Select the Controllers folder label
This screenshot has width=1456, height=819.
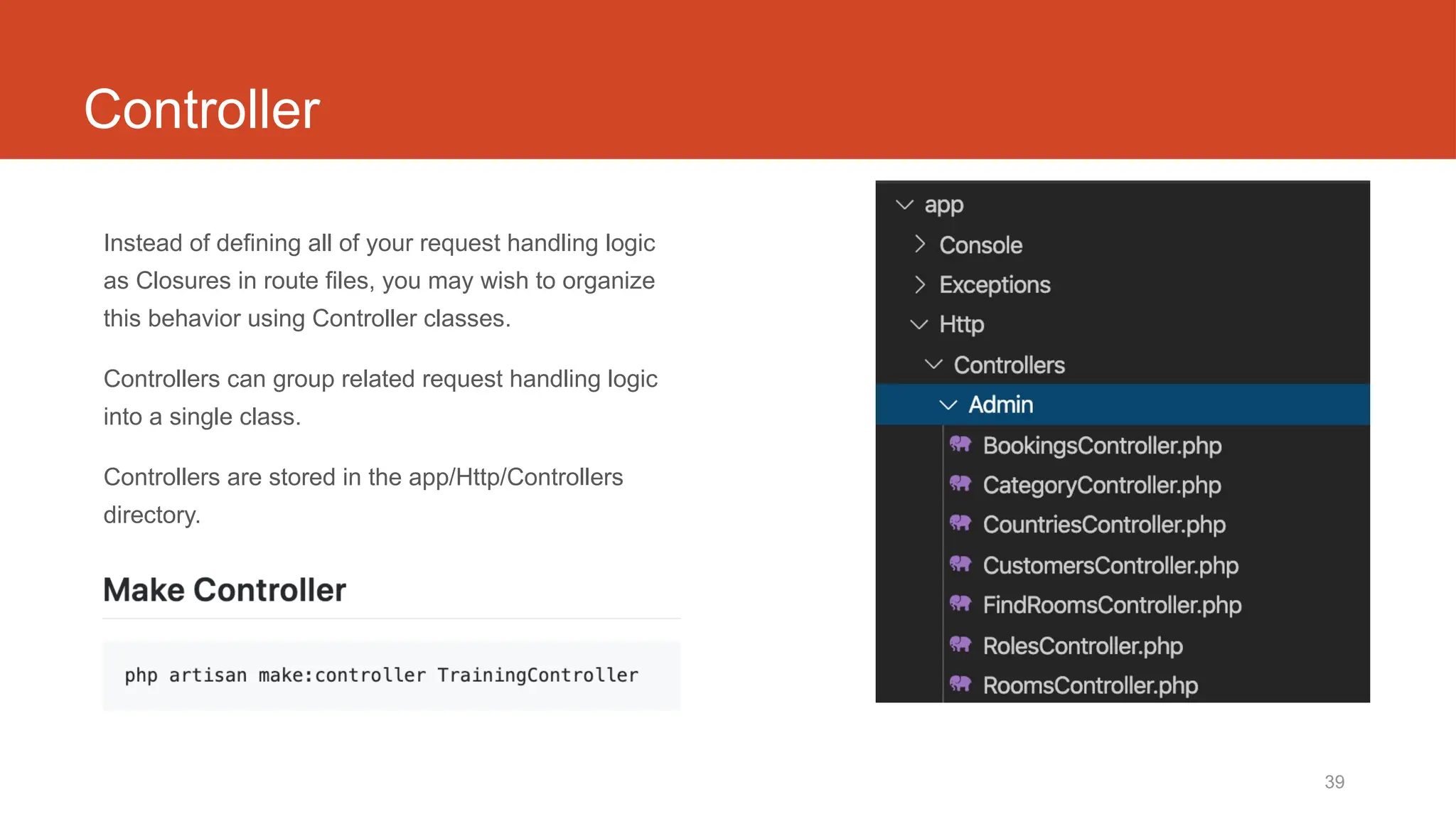1009,365
